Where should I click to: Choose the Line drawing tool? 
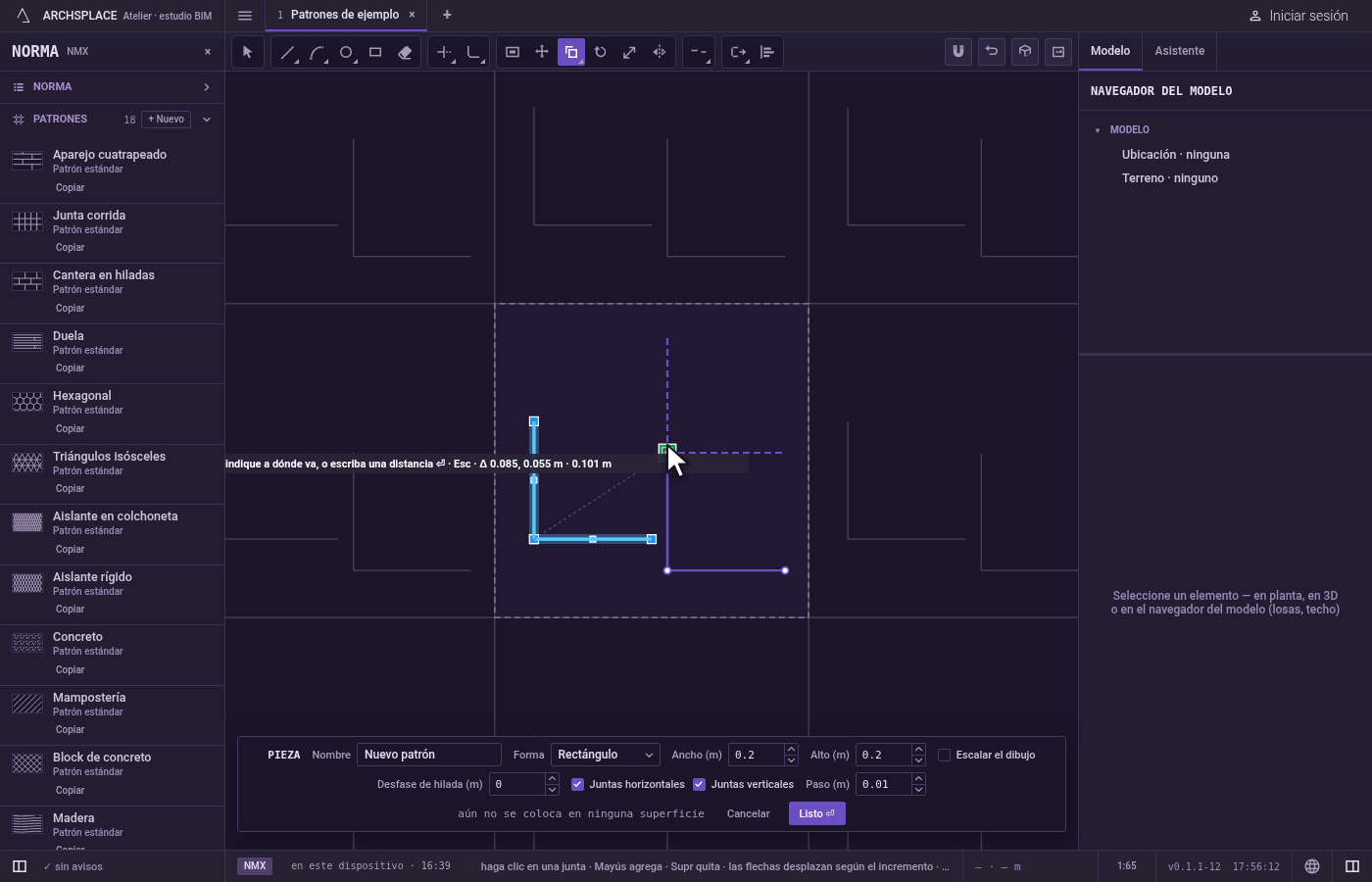click(287, 52)
